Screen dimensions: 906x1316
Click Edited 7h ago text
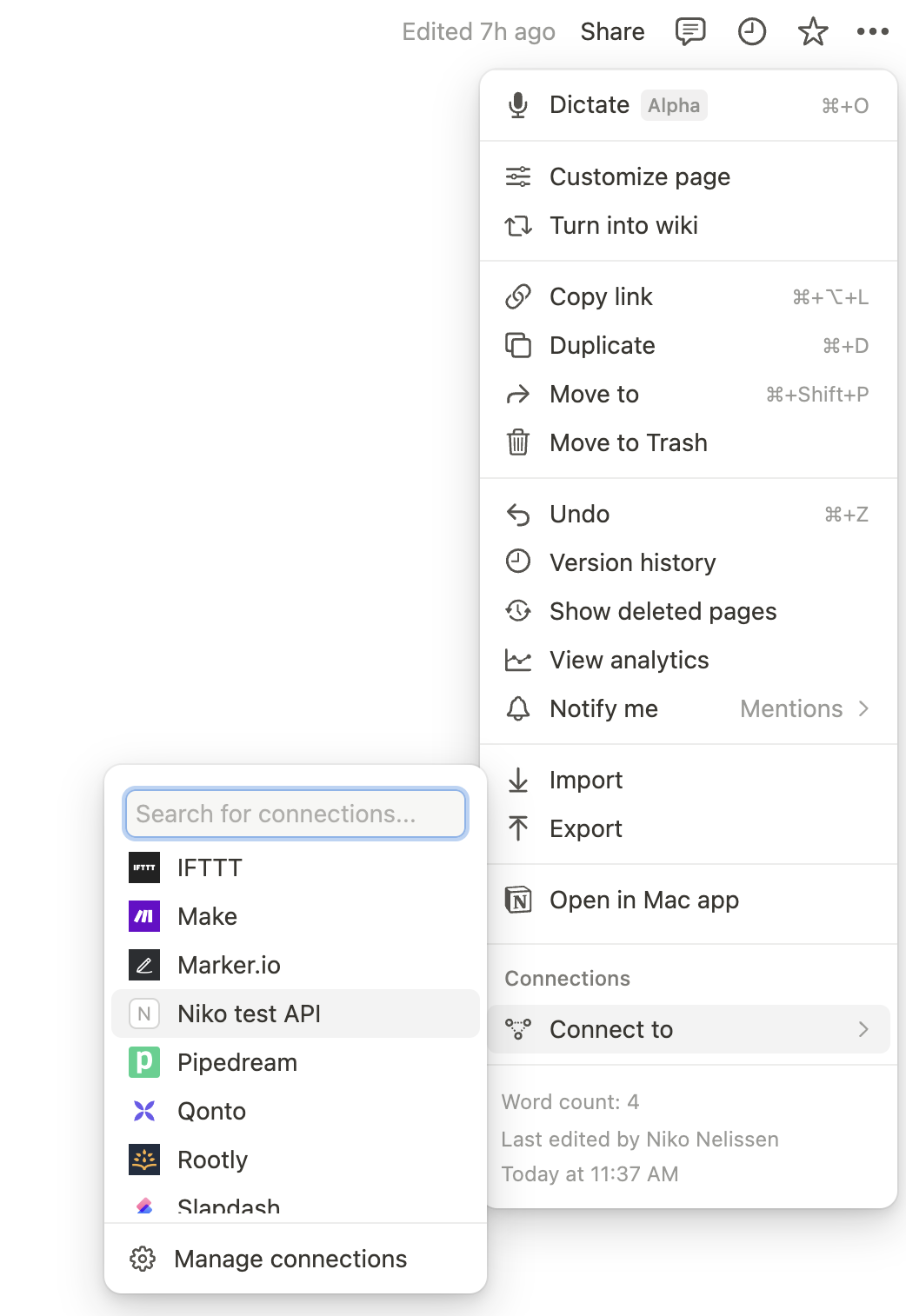(x=478, y=32)
